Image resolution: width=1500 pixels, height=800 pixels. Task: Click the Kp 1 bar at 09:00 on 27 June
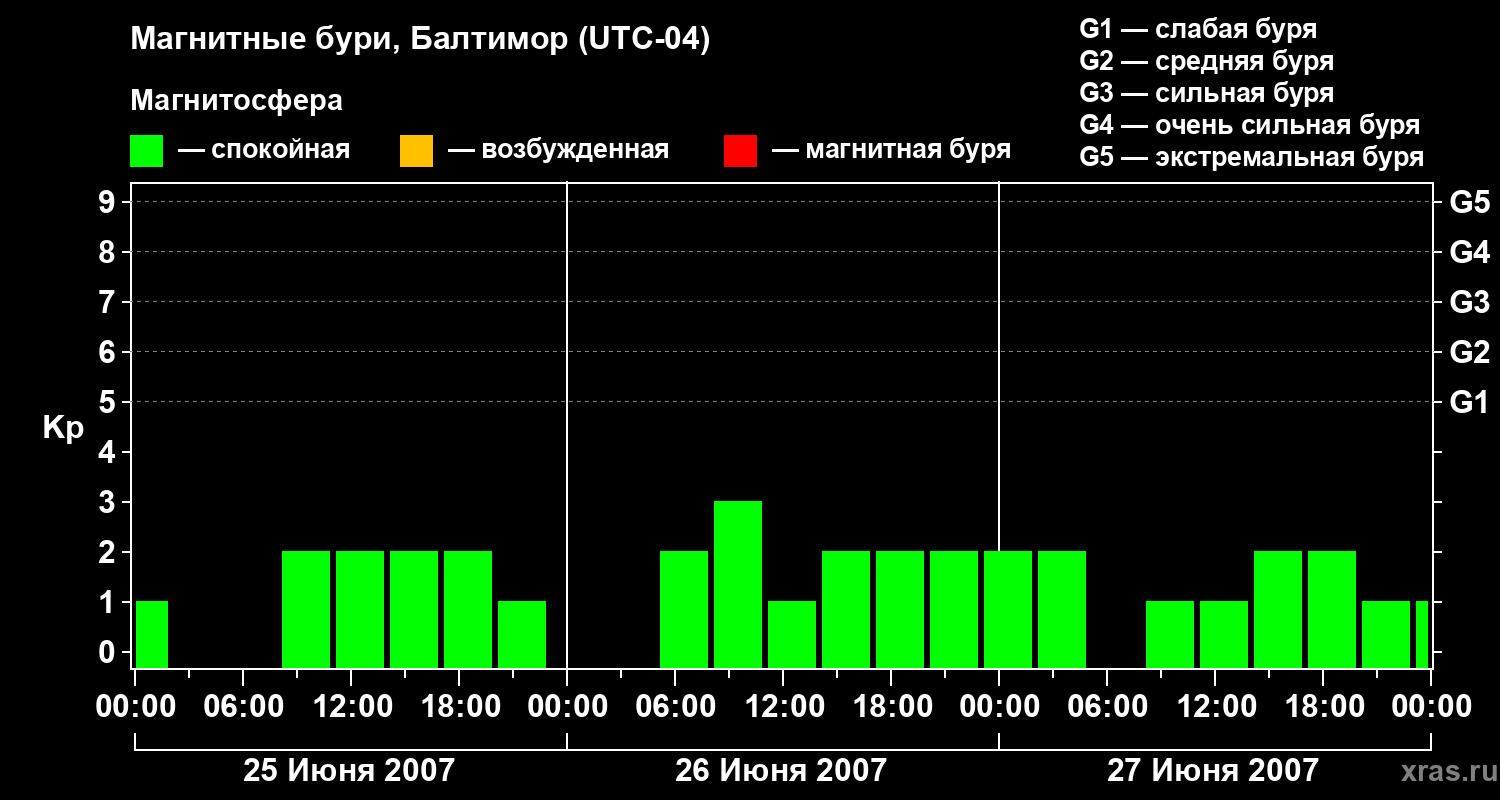(x=1170, y=634)
